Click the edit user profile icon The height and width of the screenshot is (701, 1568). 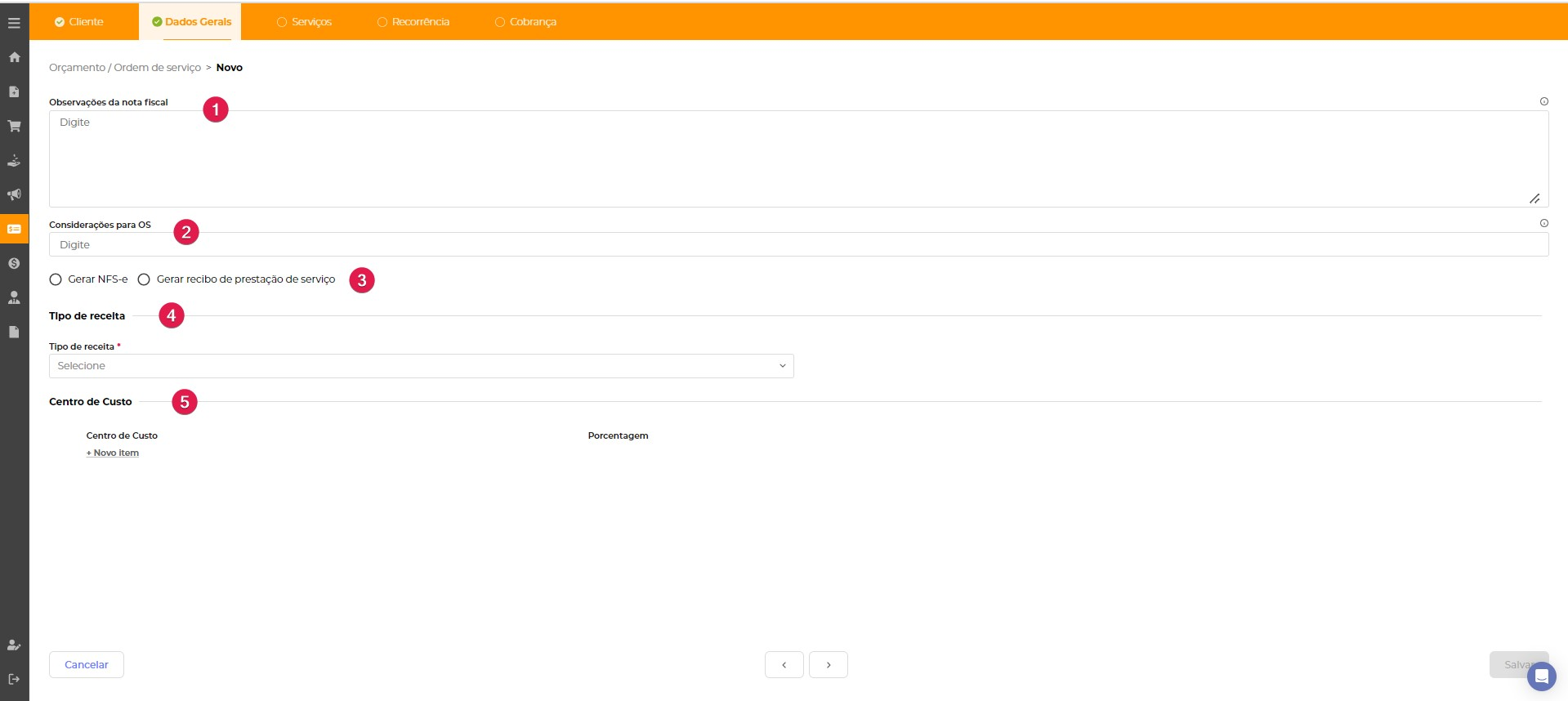tap(14, 645)
